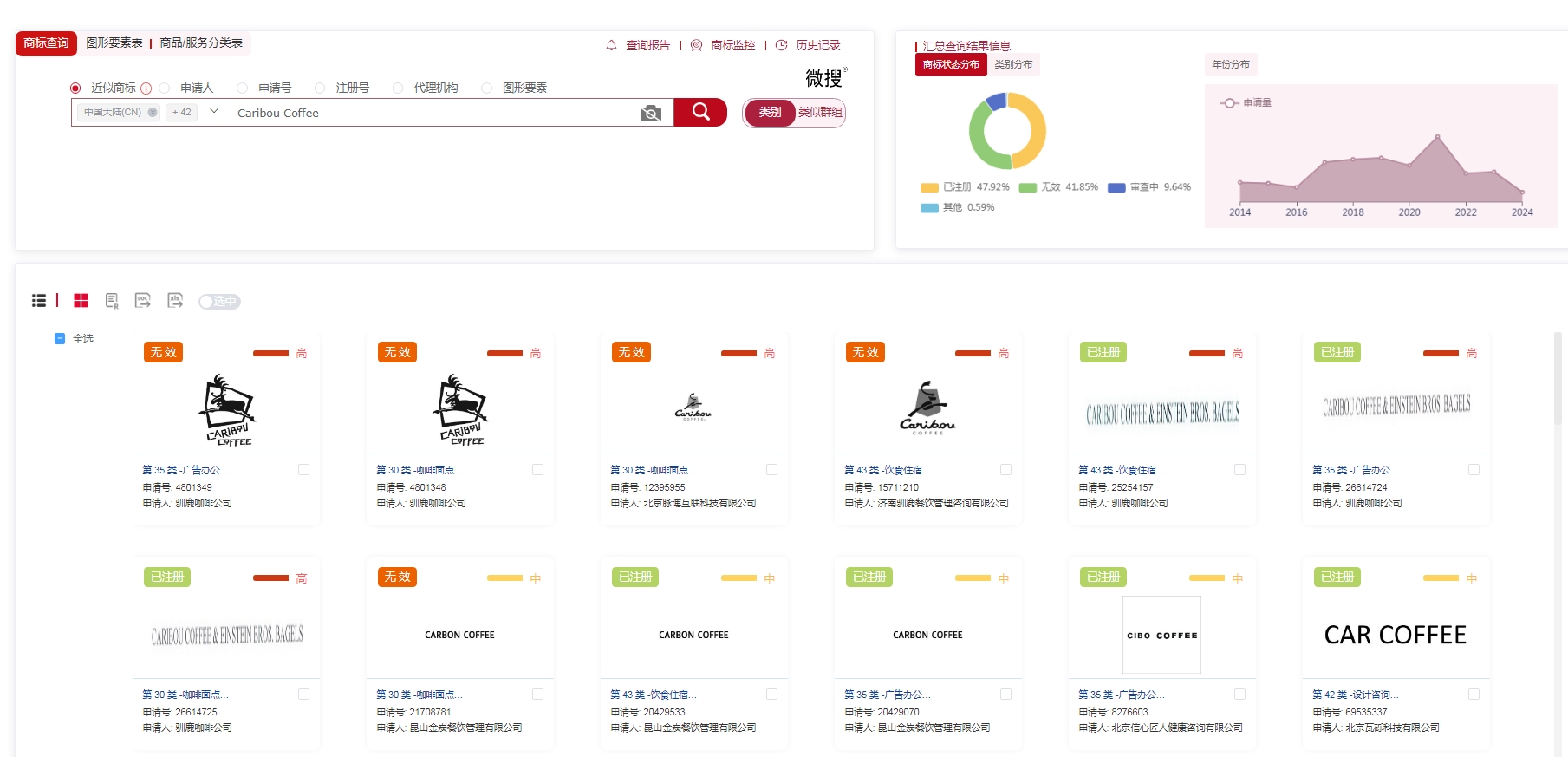This screenshot has height=757, width=1568.
Task: Open 第 42 类 link of CAR COFFEE
Action: click(1356, 695)
